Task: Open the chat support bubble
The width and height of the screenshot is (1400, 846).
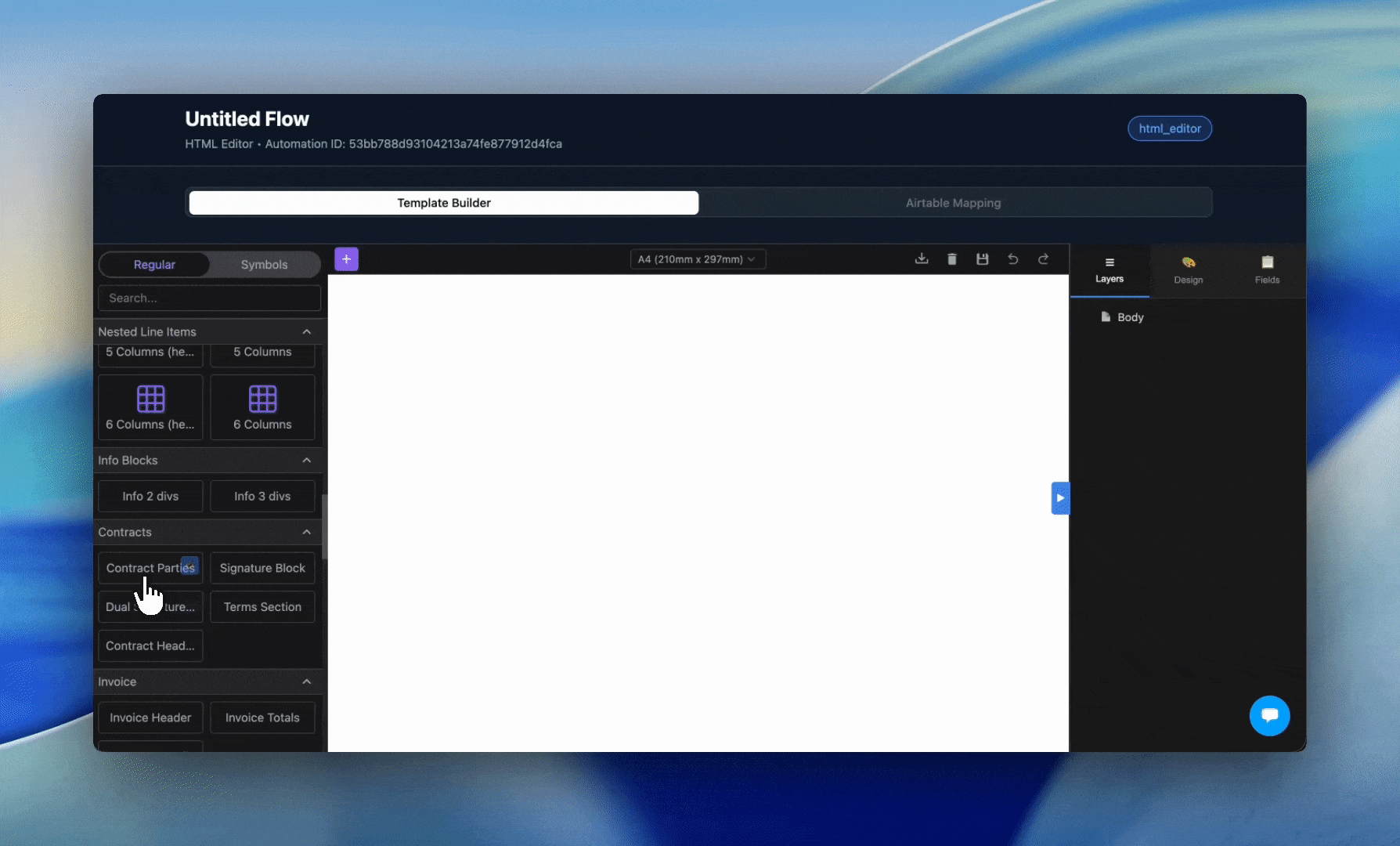Action: pos(1269,715)
